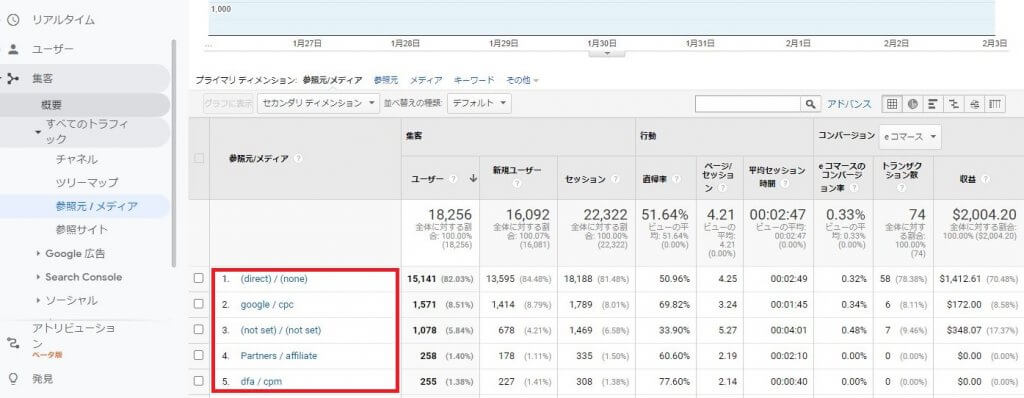Open 概要 in the sidebar
Viewport: 1024px width, 398px height.
click(52, 105)
